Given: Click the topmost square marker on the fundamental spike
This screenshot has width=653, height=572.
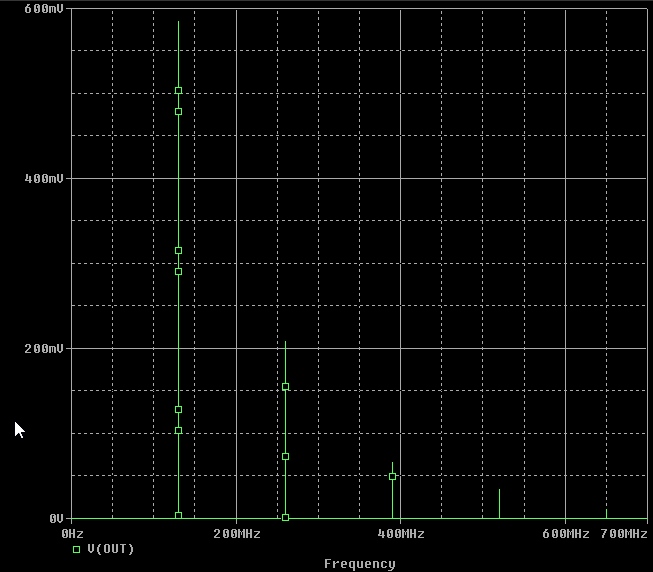Looking at the screenshot, I should tap(178, 90).
